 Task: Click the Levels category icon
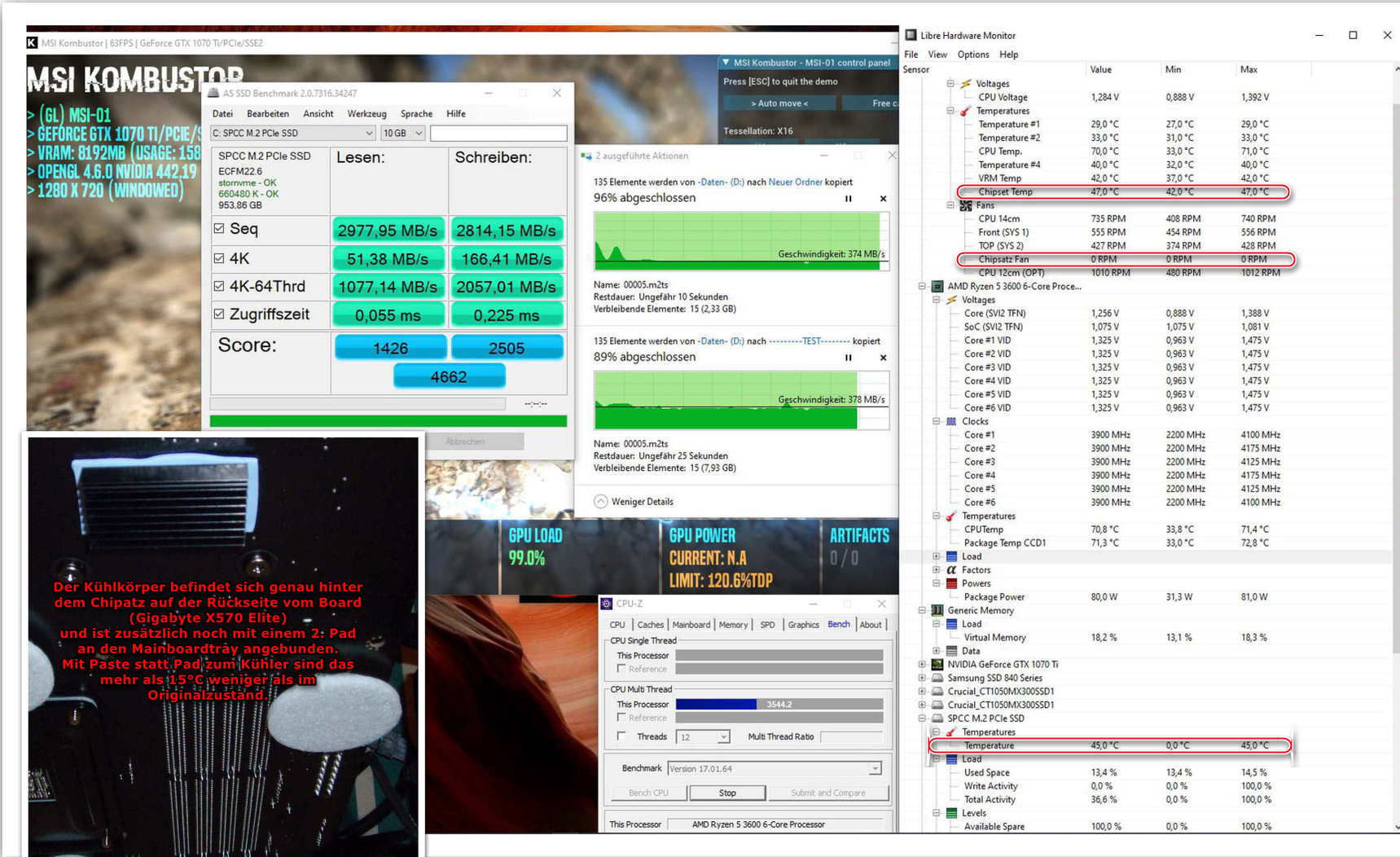pos(951,813)
